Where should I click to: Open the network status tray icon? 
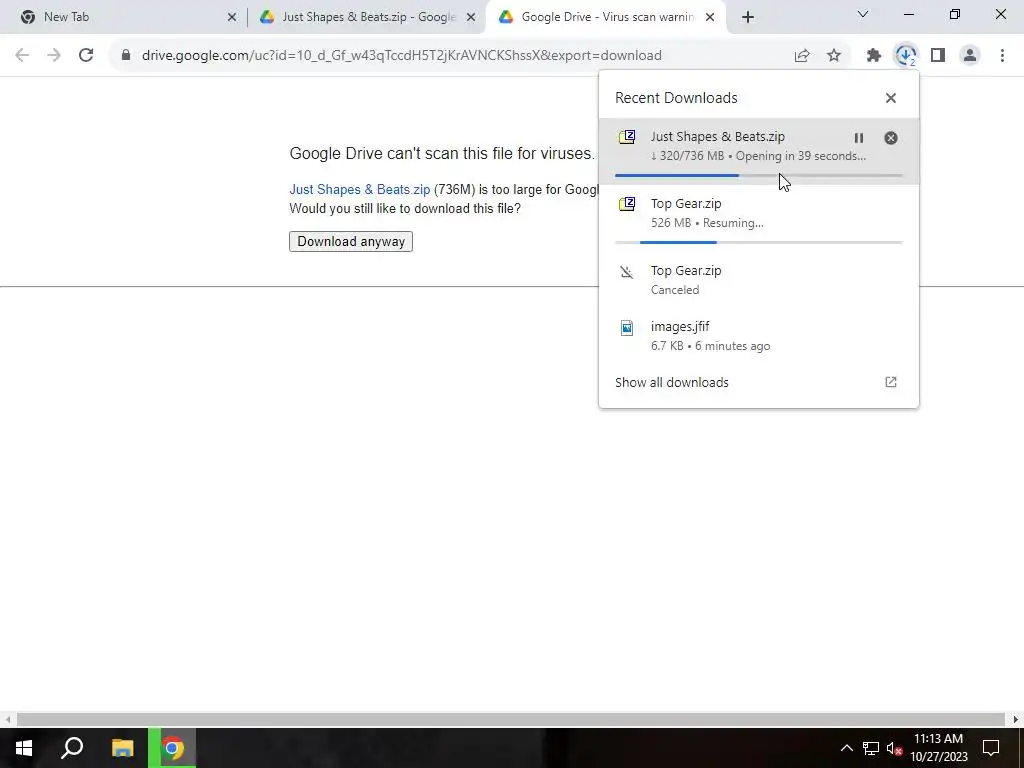click(871, 748)
